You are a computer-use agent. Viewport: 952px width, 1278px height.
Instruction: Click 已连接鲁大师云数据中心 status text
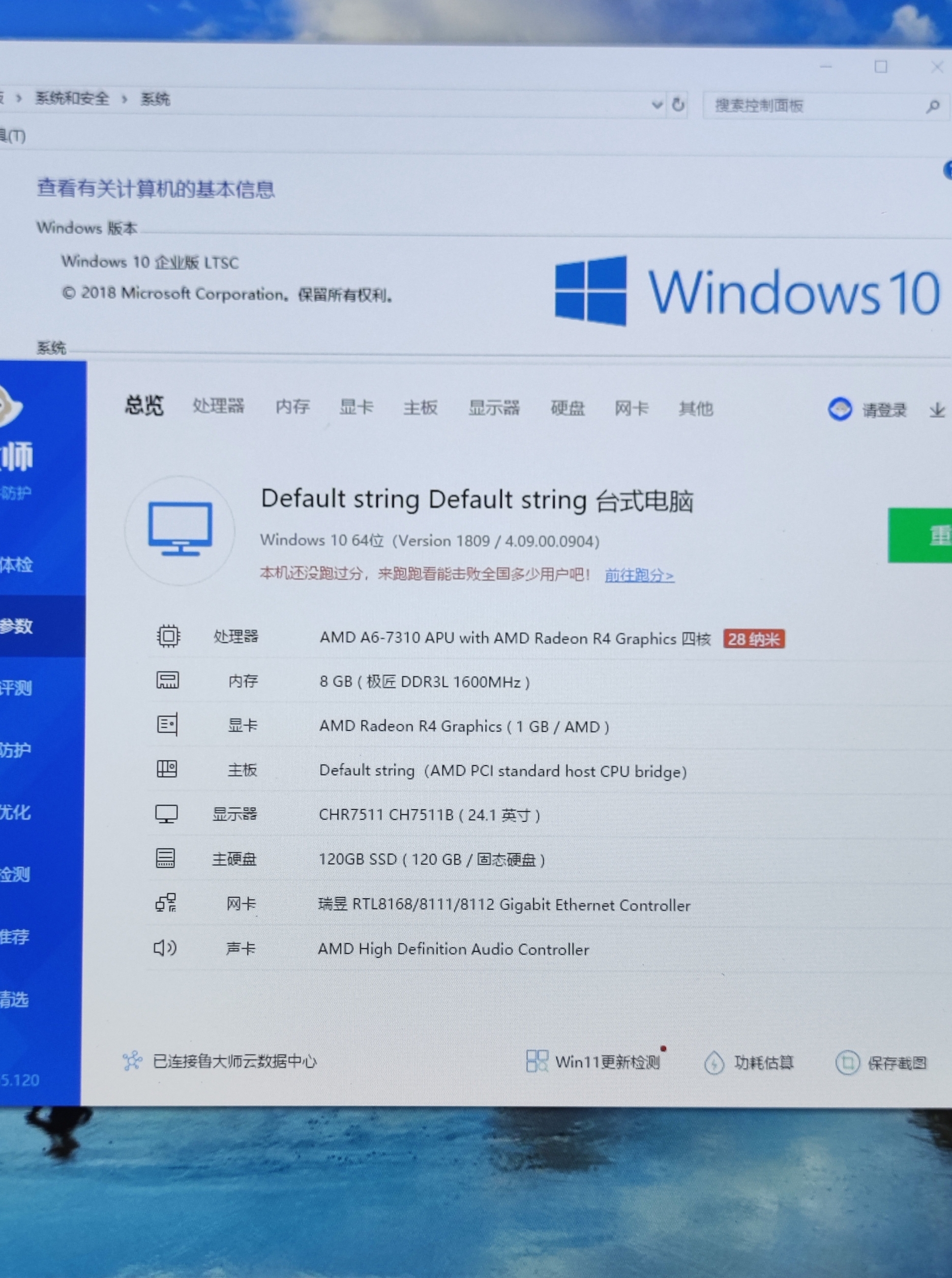[x=235, y=1061]
